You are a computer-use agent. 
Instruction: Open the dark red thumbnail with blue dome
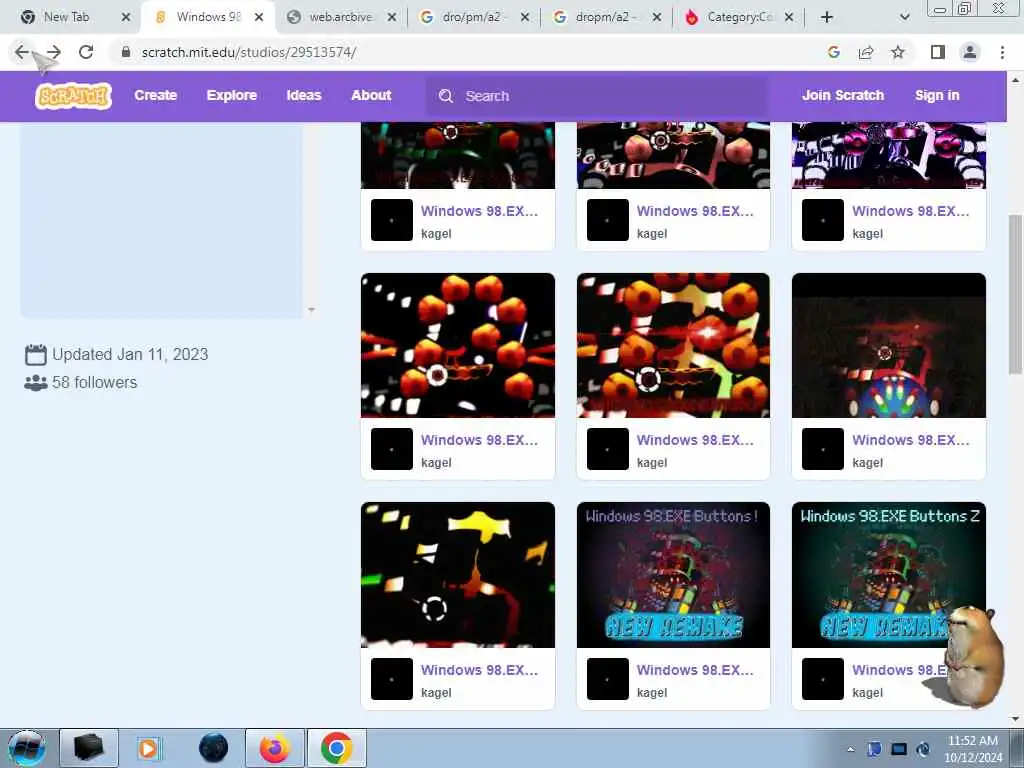[x=889, y=345]
